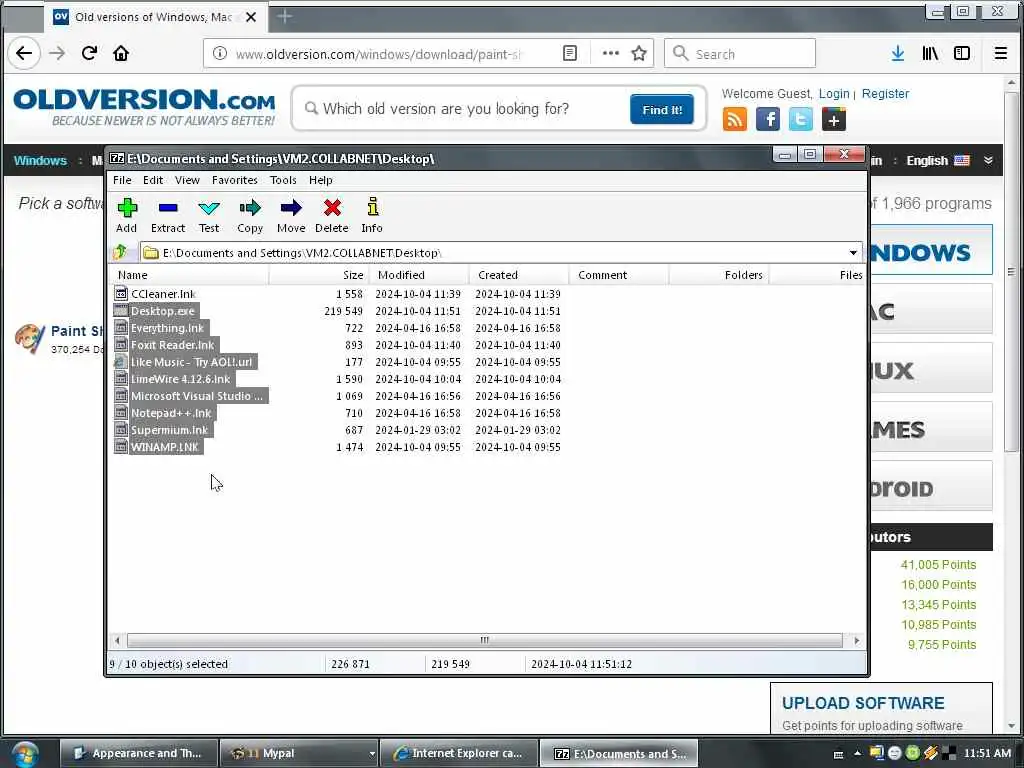
Task: Sort the file list by Size column
Action: tap(319, 275)
